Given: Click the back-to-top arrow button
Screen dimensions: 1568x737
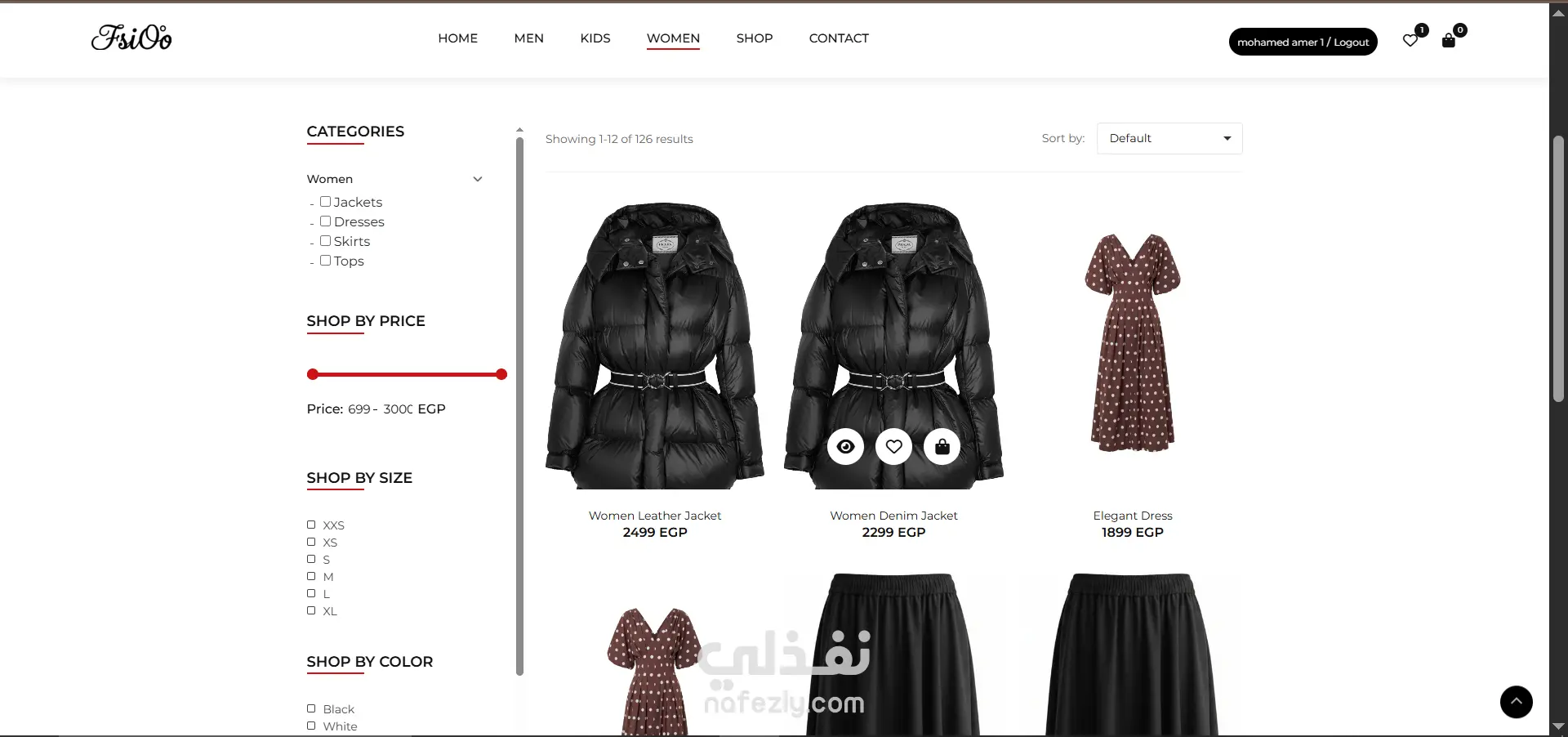Looking at the screenshot, I should [1517, 702].
